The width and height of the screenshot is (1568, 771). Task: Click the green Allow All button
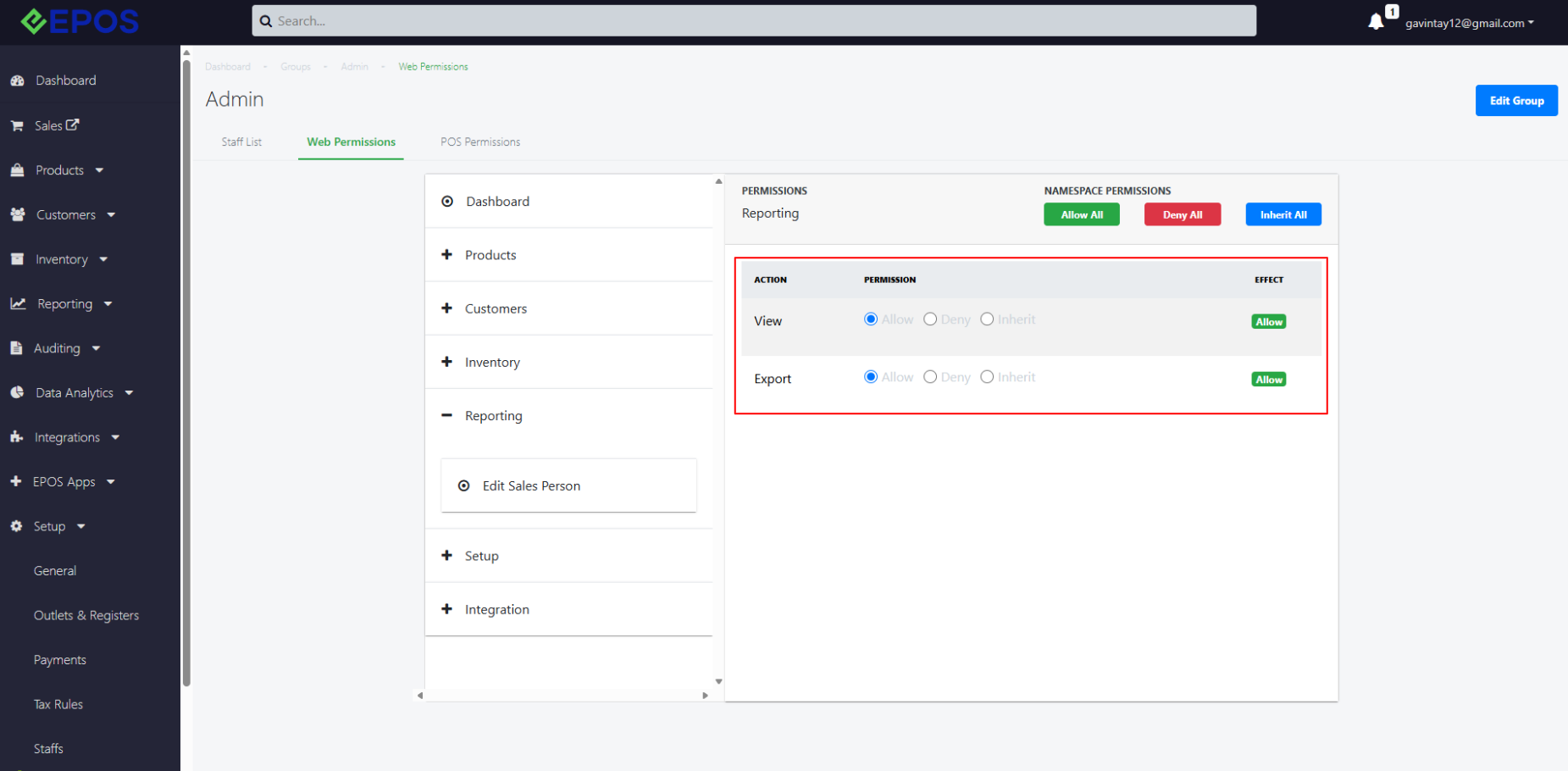click(1082, 214)
